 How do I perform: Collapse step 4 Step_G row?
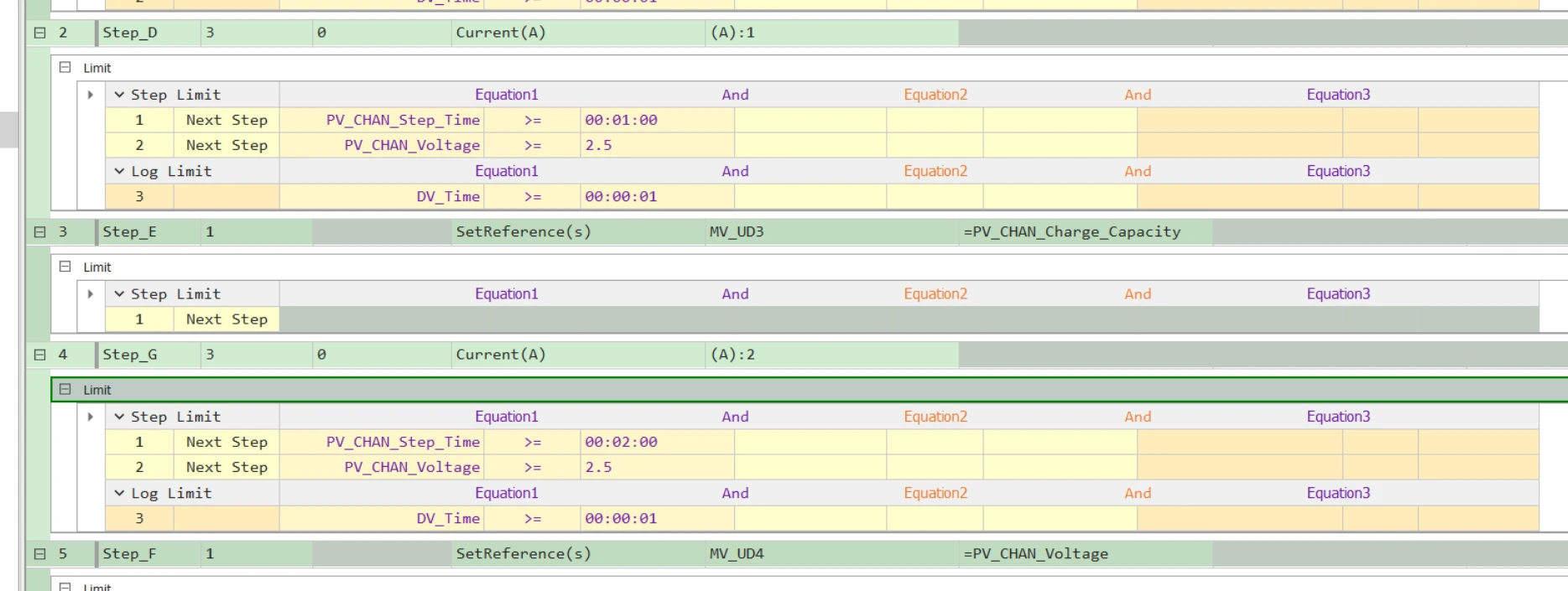point(39,355)
